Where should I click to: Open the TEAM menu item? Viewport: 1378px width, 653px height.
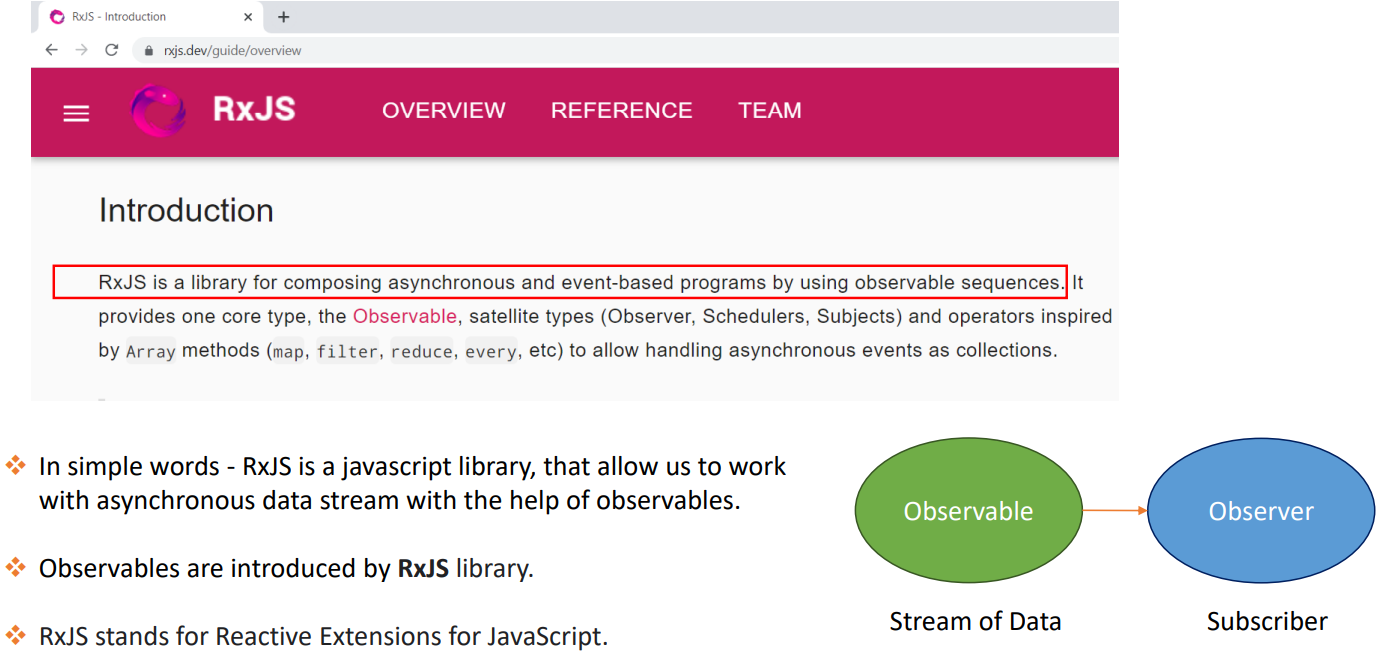pos(770,111)
